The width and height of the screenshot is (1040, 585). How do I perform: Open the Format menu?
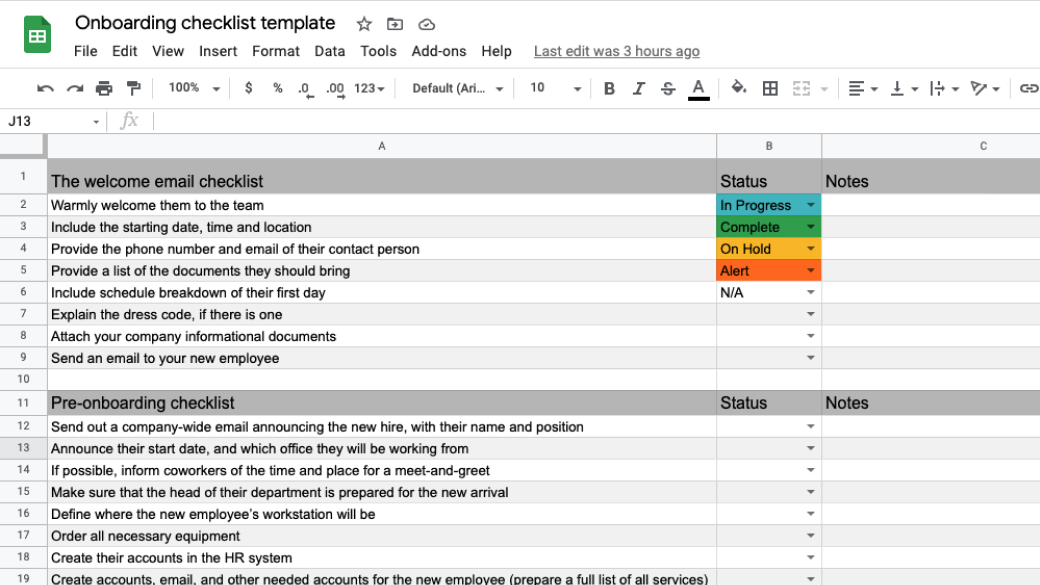coord(276,51)
